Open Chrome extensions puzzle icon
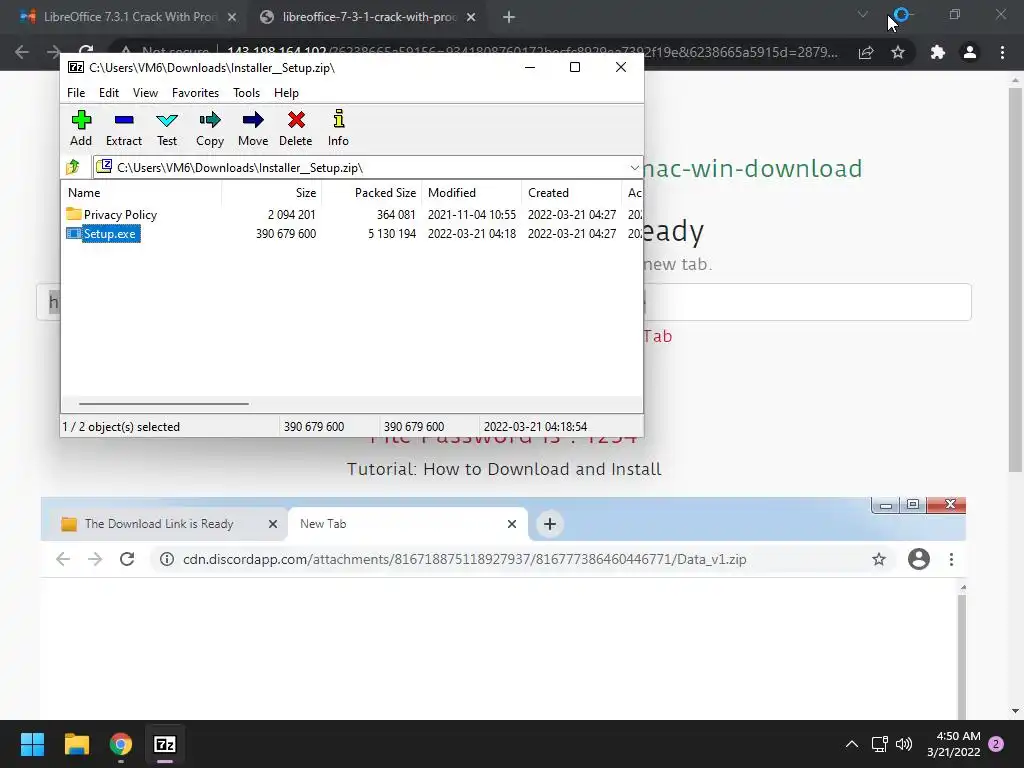1024x768 pixels. (938, 52)
